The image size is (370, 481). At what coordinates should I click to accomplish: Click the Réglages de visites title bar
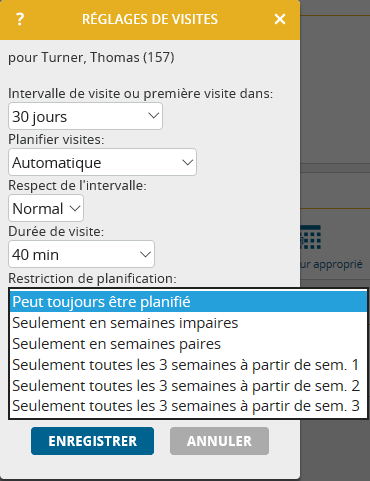[150, 20]
